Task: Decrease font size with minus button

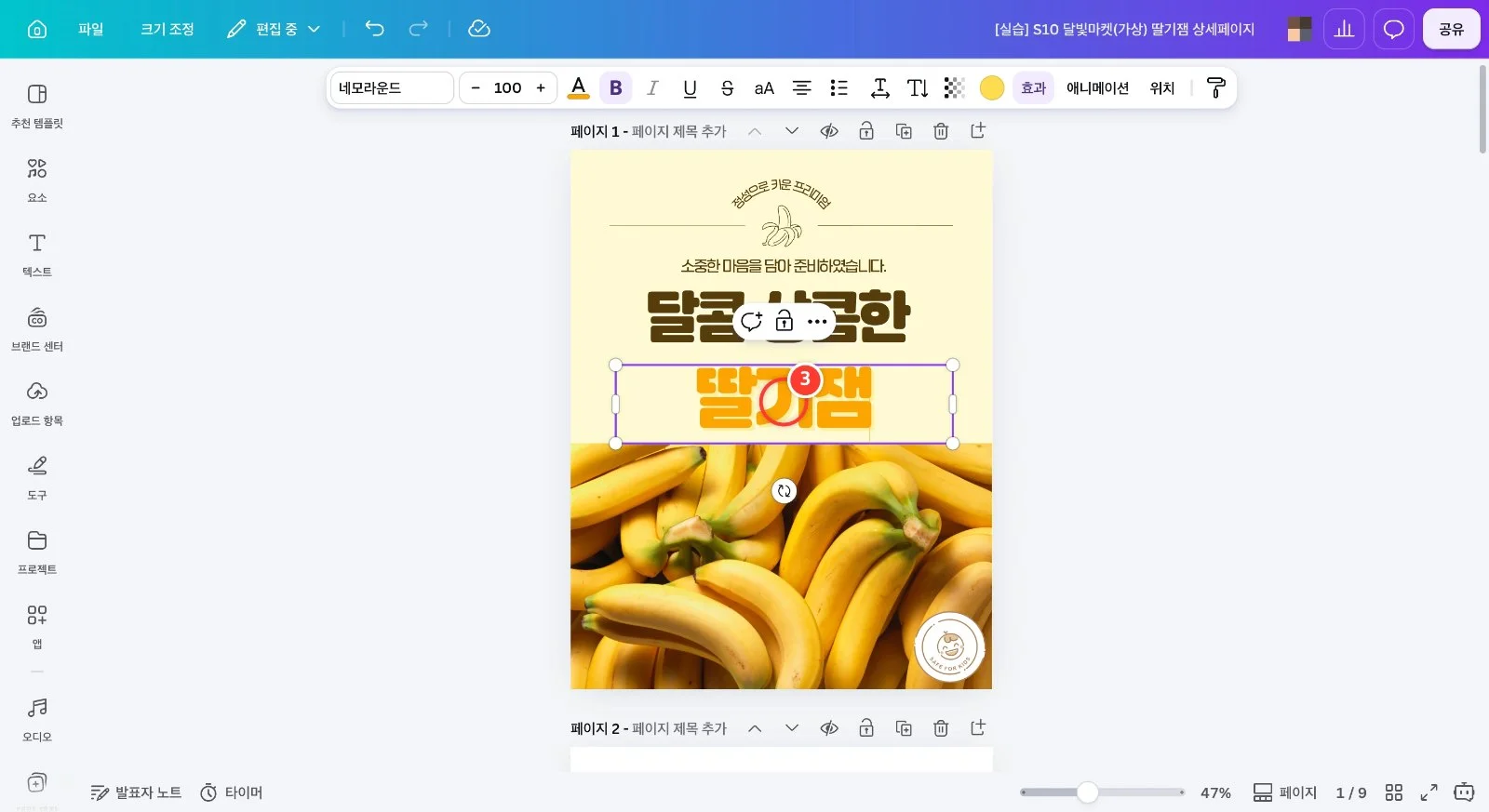Action: click(x=476, y=87)
